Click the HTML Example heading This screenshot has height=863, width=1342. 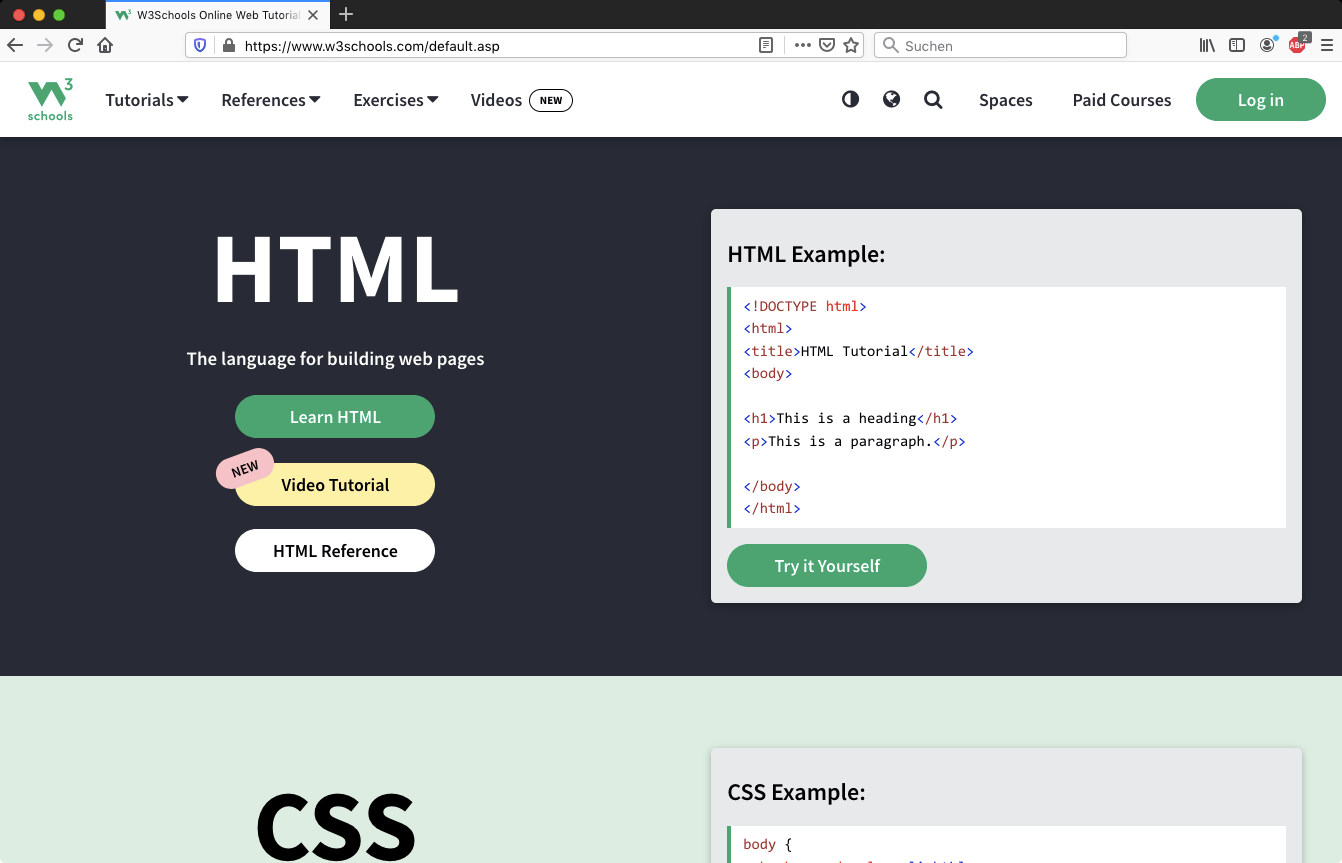tap(806, 254)
